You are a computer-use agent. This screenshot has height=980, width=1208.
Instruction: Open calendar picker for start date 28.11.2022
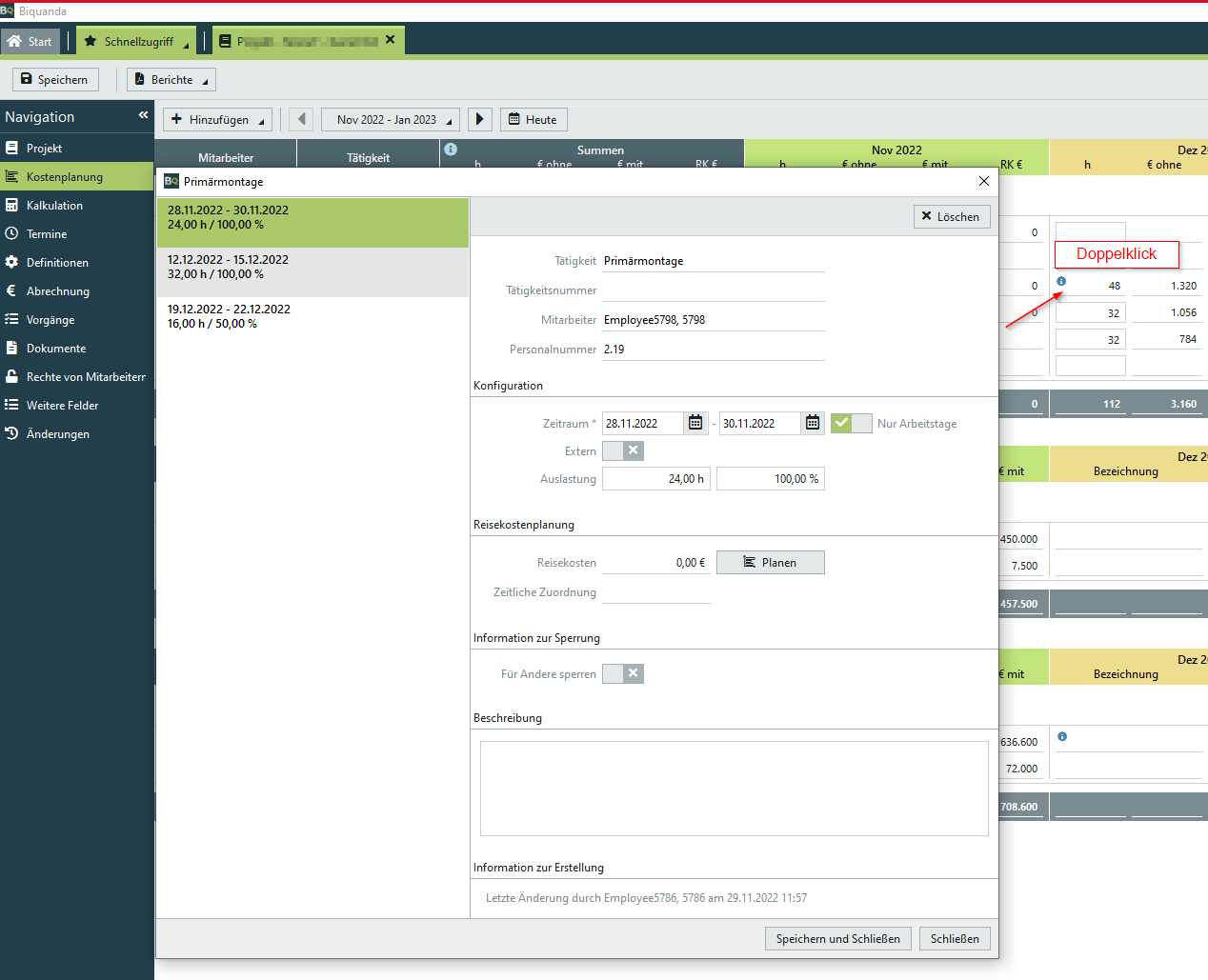[x=695, y=423]
